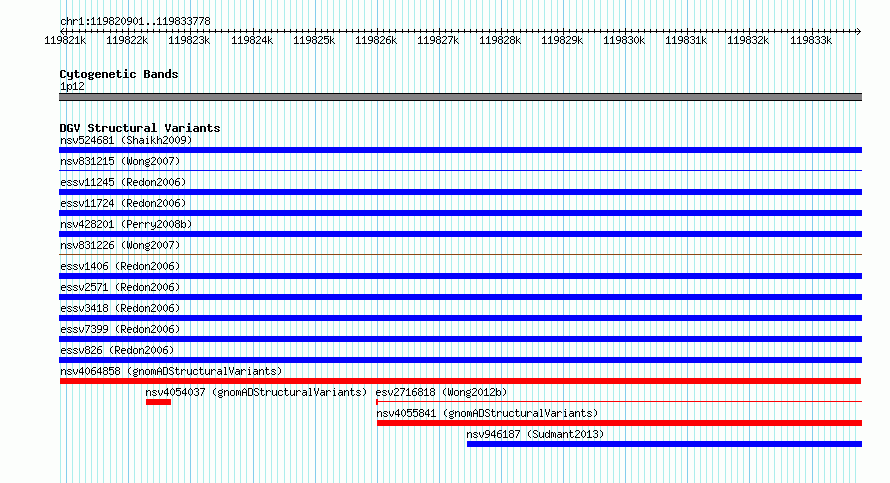This screenshot has width=890, height=483.
Task: Open nsv4055841 (gnomADStructuralVariants) label
Action: click(487, 413)
